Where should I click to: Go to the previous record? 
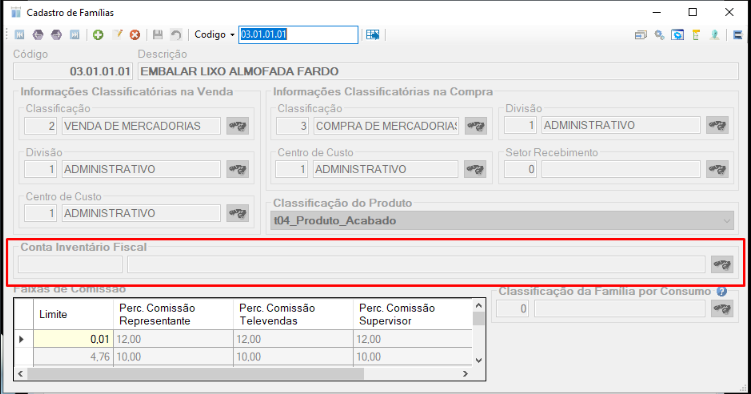[x=38, y=34]
